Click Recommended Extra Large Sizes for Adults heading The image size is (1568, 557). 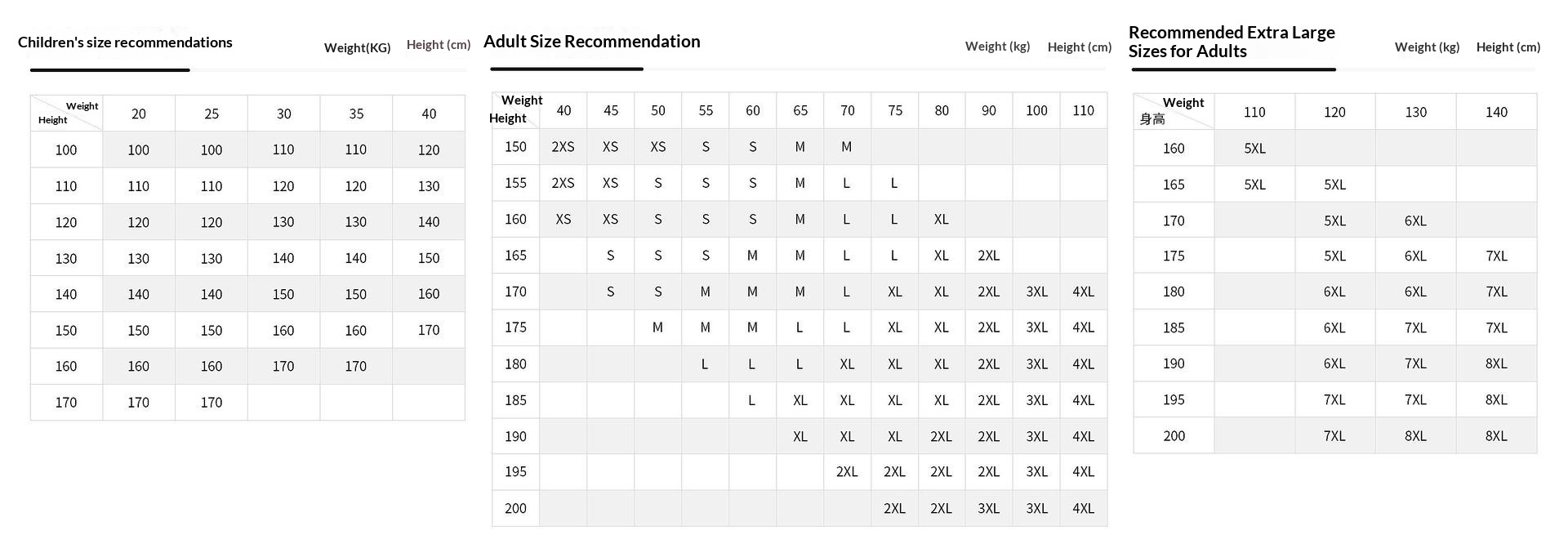[x=1231, y=42]
